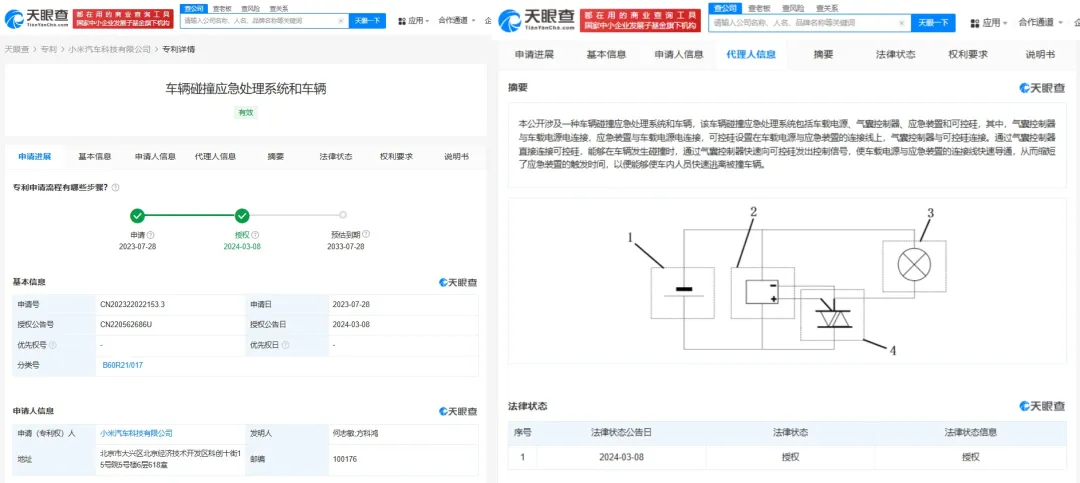Viewport: 1080px width, 483px height.
Task: Select 申请人信息 tab on left page
Action: 155,156
